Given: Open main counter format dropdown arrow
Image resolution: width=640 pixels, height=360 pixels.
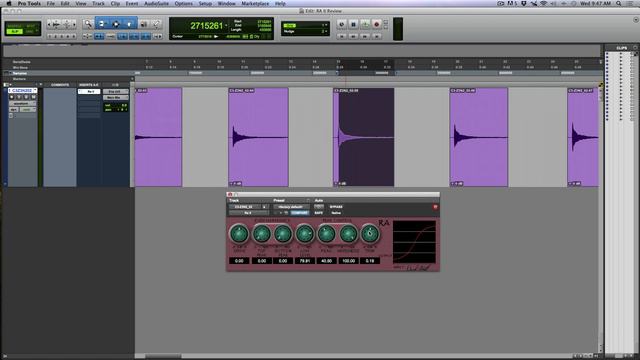Looking at the screenshot, I should (227, 26).
